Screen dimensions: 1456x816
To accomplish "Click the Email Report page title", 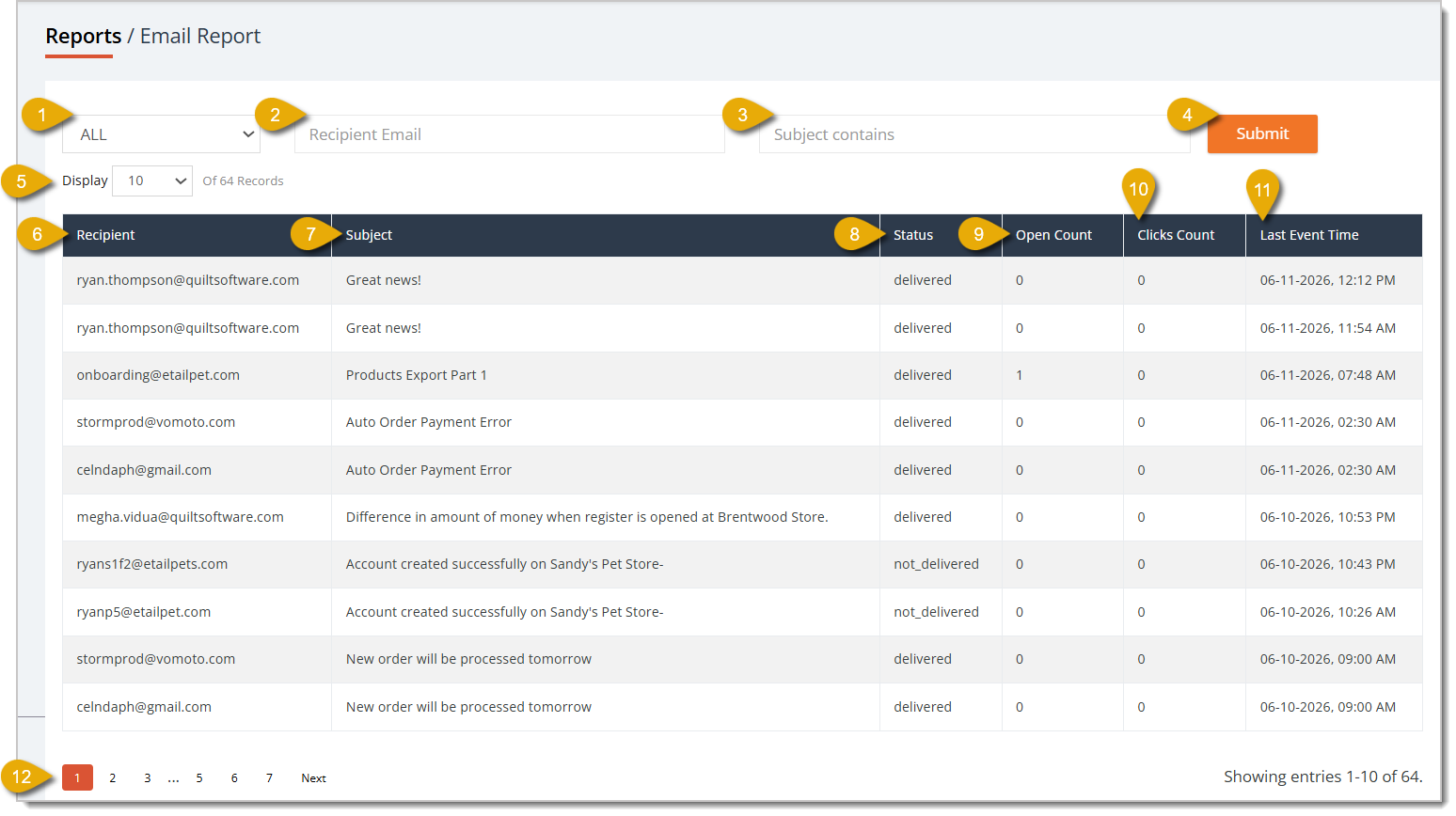I will coord(200,36).
